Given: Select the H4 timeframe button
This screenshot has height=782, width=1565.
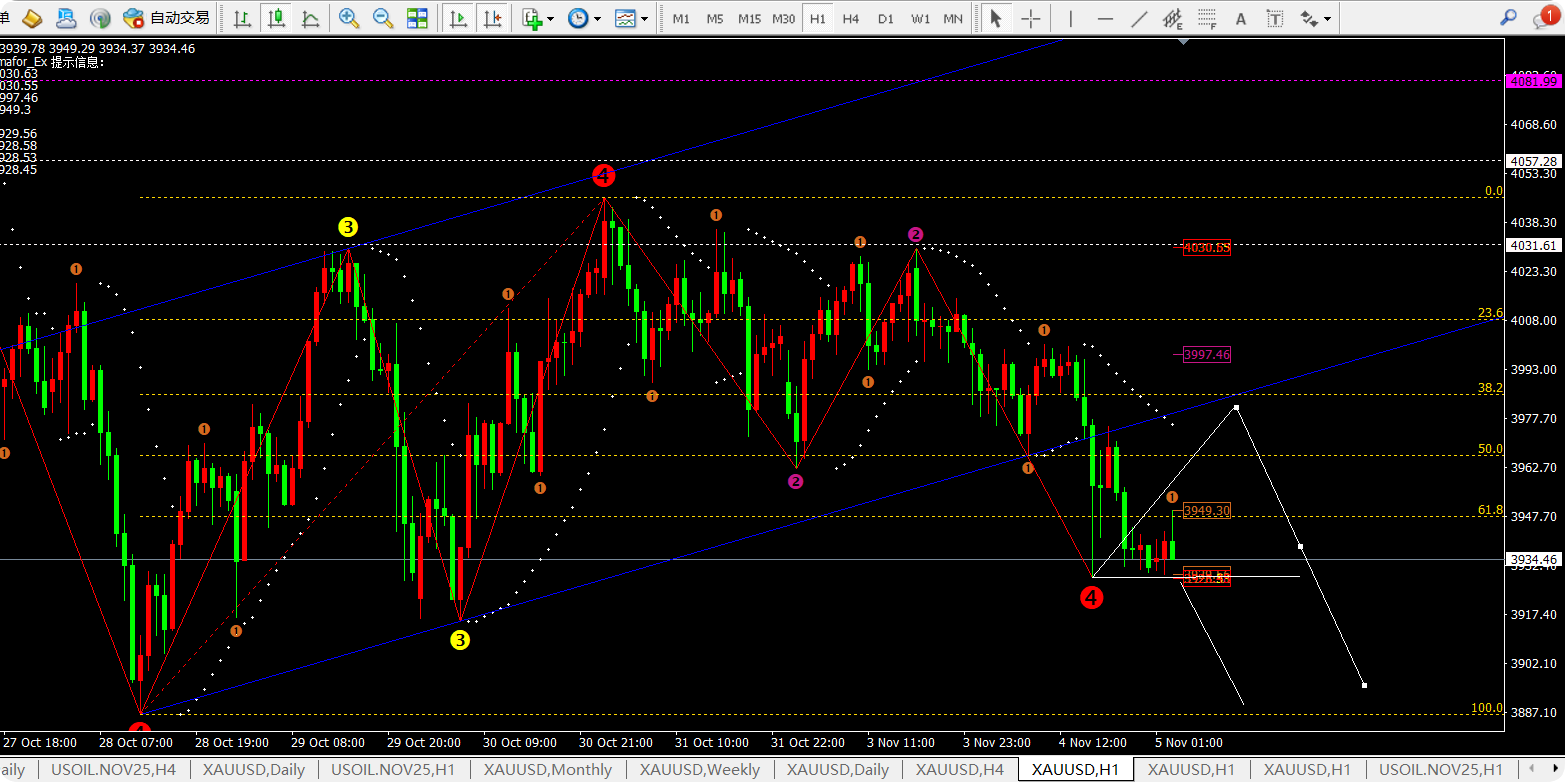Looking at the screenshot, I should pos(850,18).
